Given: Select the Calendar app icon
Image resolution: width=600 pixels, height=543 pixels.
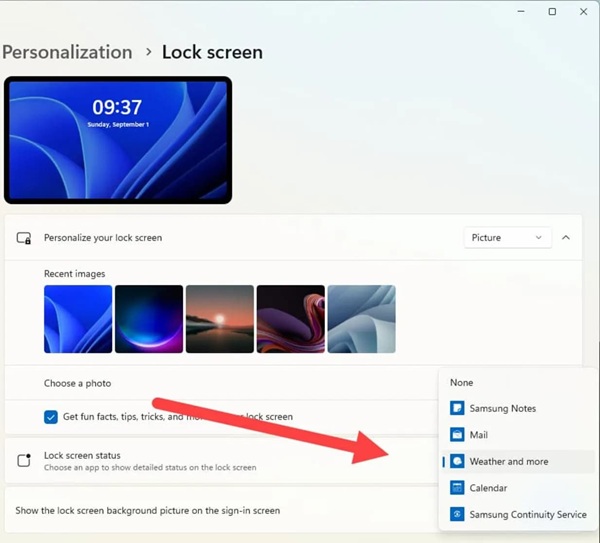Looking at the screenshot, I should 457,488.
